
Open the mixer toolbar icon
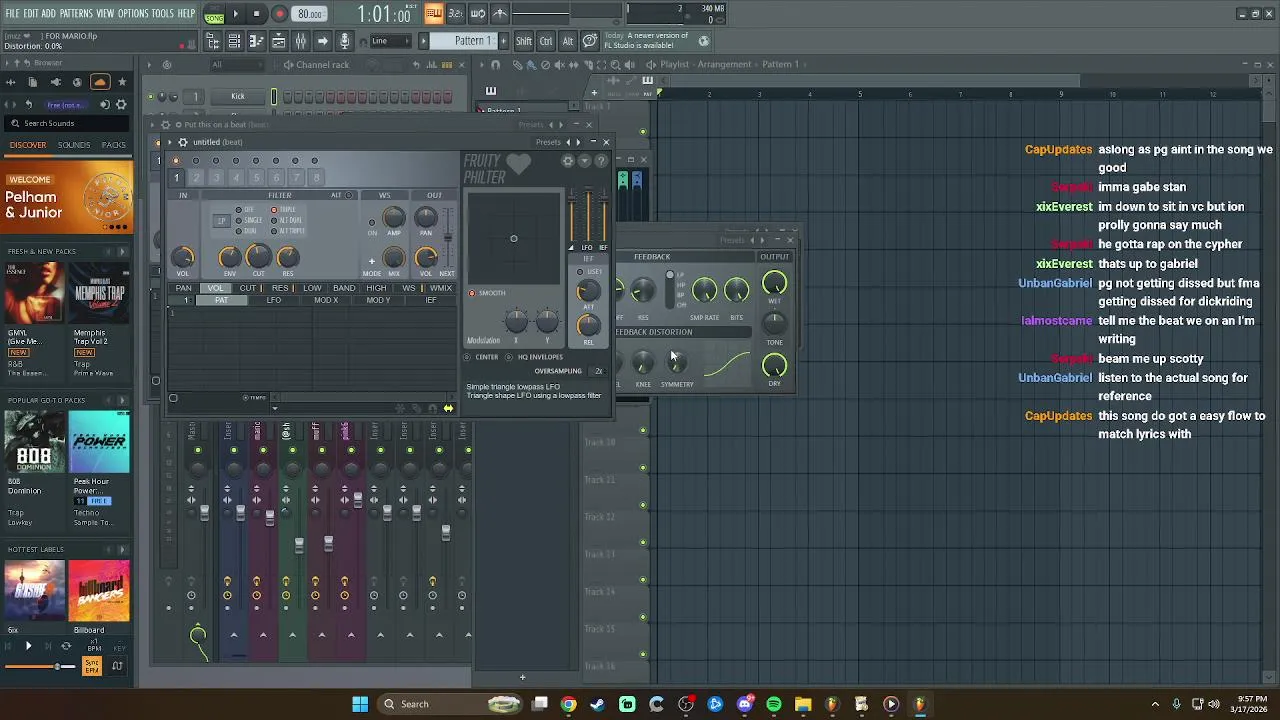300,41
